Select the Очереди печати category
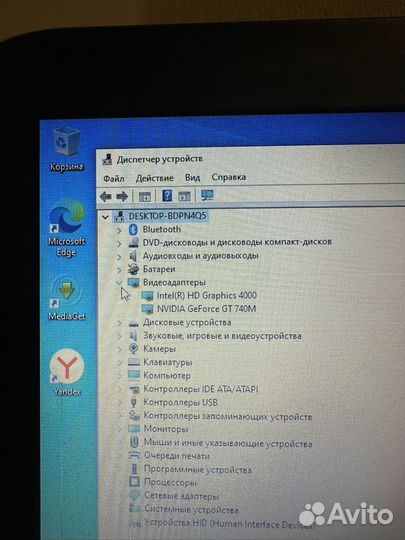 (x=177, y=456)
